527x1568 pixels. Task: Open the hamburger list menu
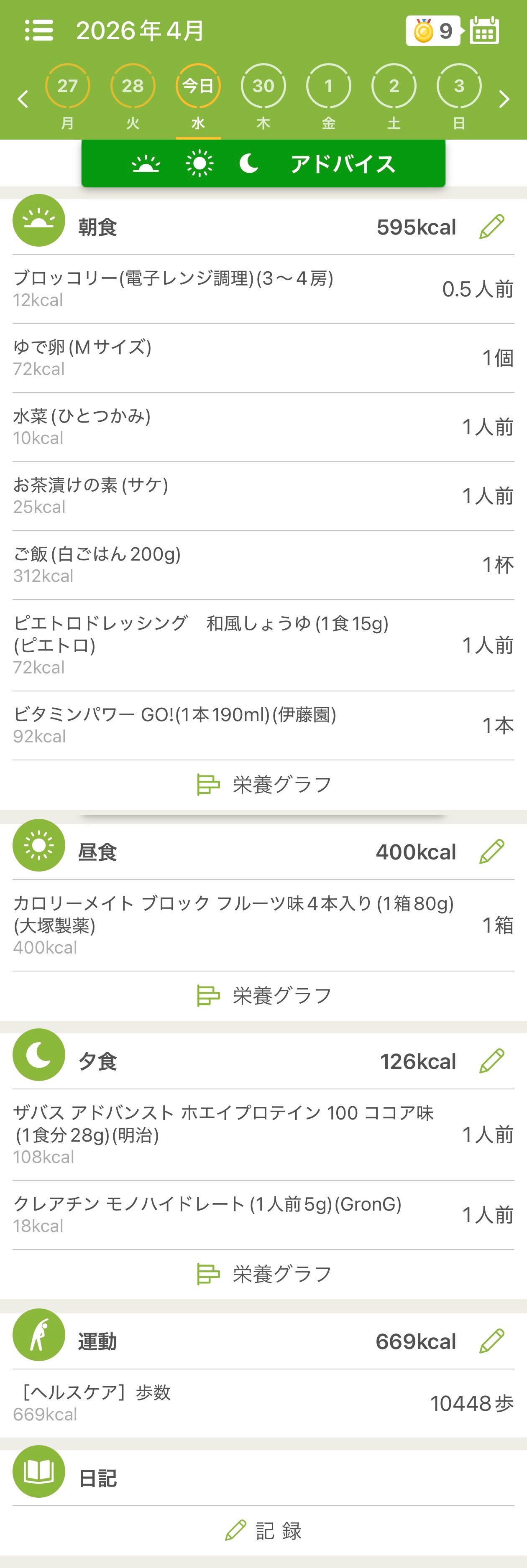[39, 31]
